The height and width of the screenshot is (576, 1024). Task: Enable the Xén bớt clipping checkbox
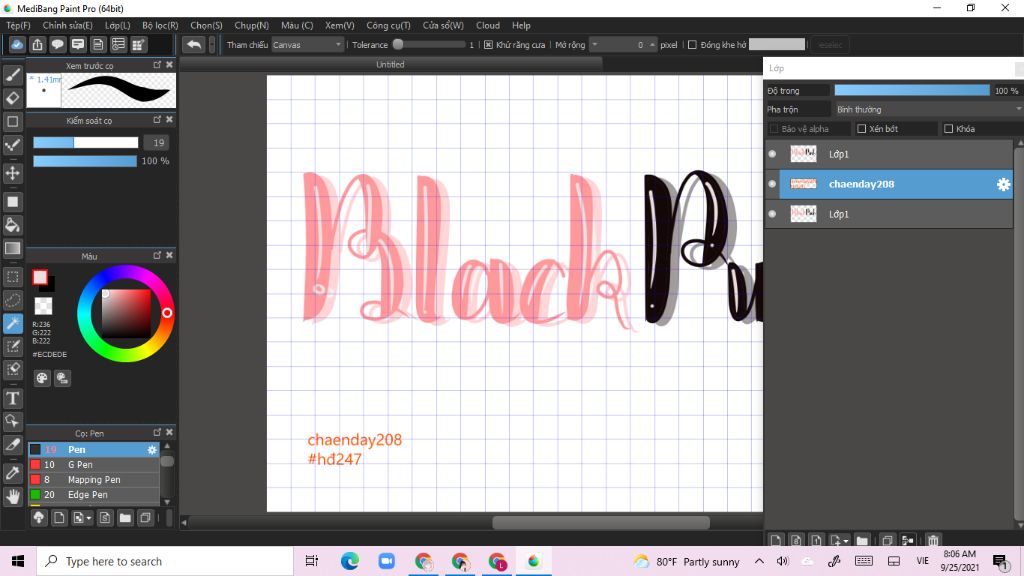pyautogui.click(x=861, y=129)
